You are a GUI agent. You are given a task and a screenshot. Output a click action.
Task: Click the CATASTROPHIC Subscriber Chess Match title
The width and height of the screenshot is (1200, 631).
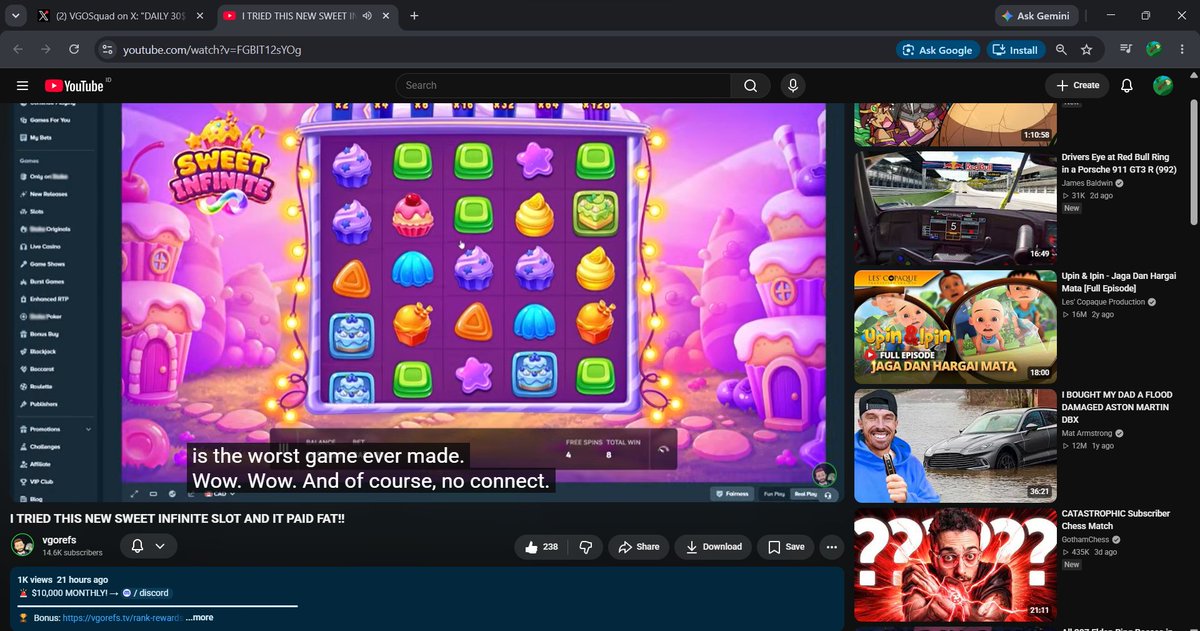(1116, 520)
